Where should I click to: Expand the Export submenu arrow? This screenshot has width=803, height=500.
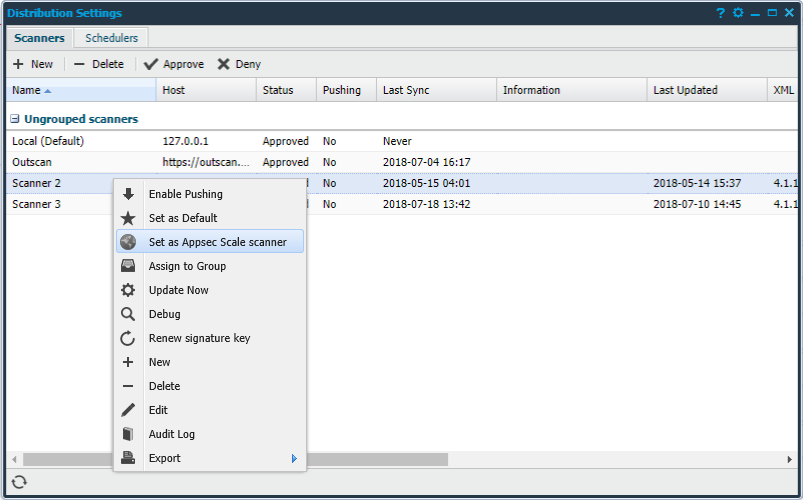[294, 458]
